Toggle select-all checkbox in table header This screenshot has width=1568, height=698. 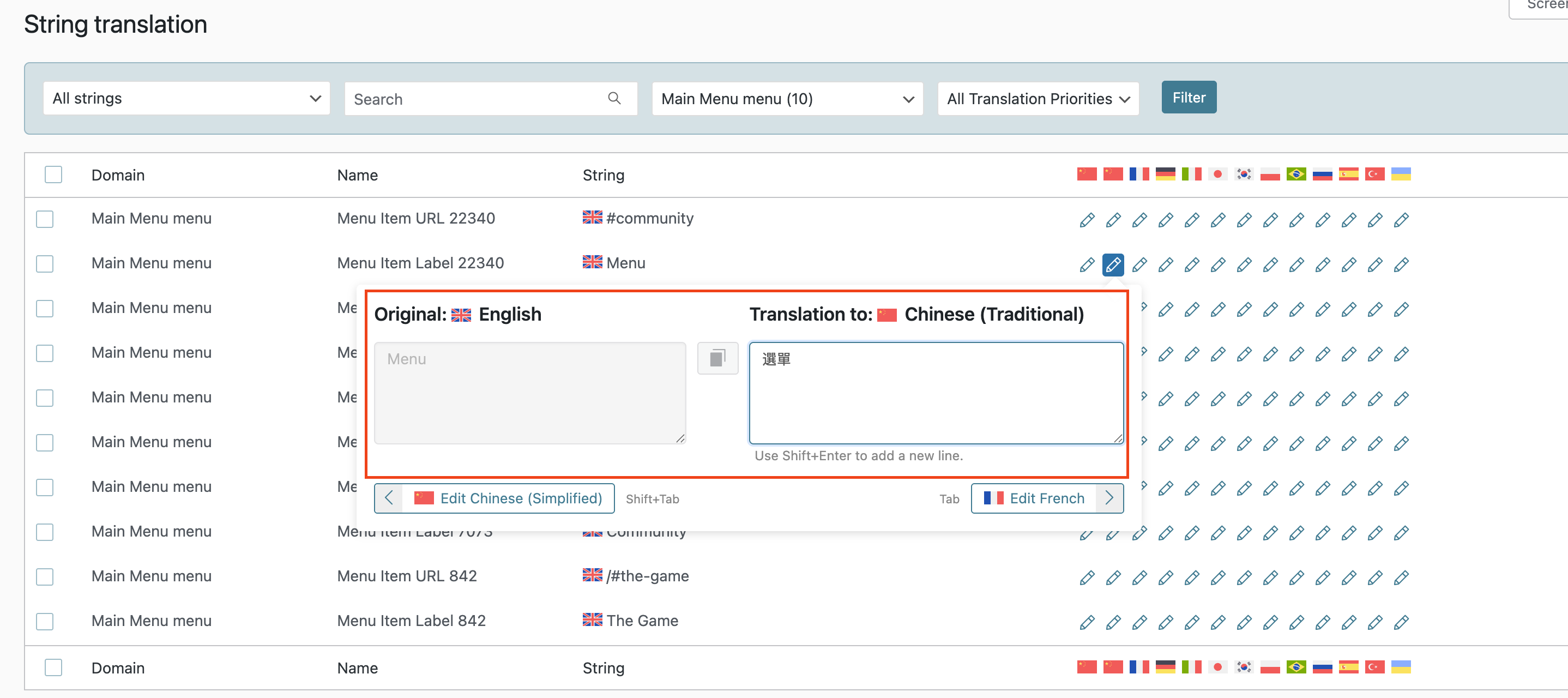[53, 175]
